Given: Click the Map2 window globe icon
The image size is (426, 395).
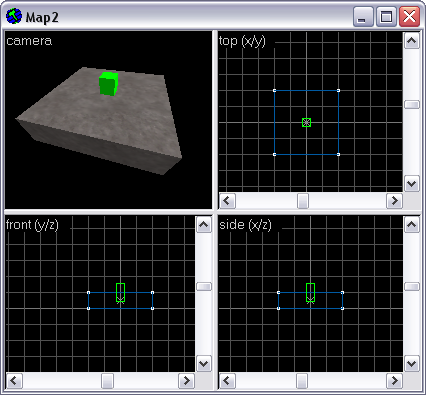Looking at the screenshot, I should tap(14, 16).
